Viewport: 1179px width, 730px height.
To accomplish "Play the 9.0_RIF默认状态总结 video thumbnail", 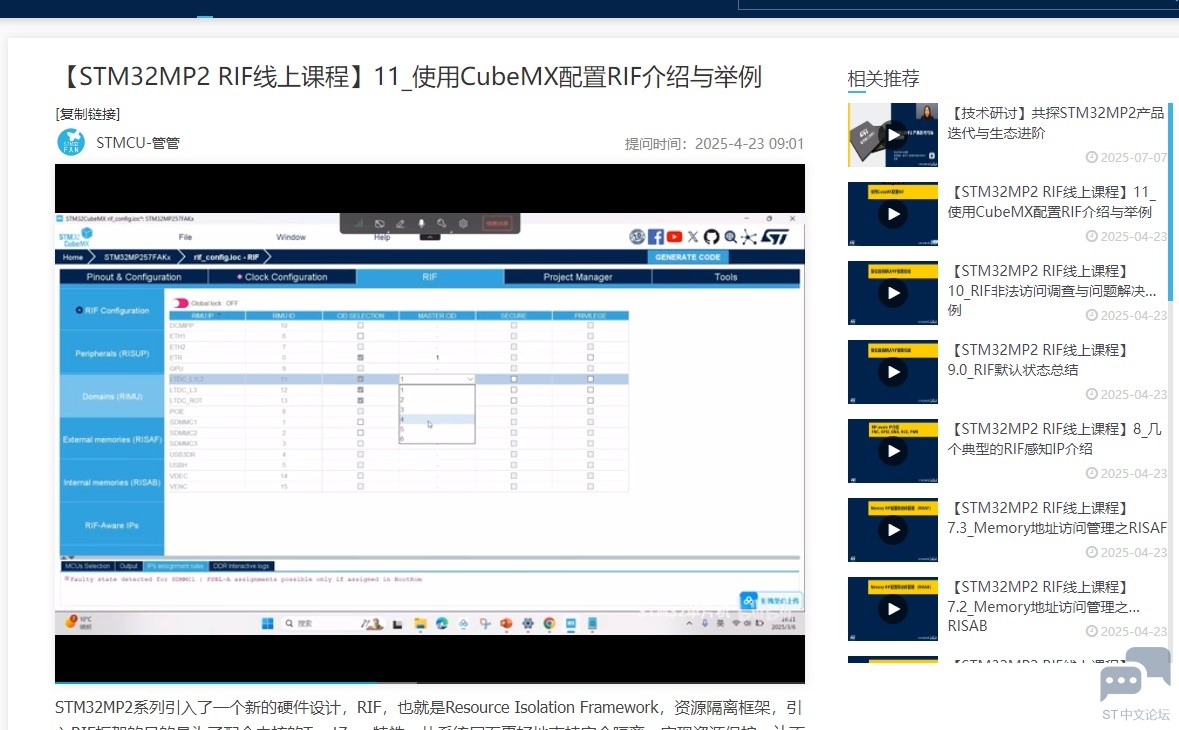I will pyautogui.click(x=893, y=371).
